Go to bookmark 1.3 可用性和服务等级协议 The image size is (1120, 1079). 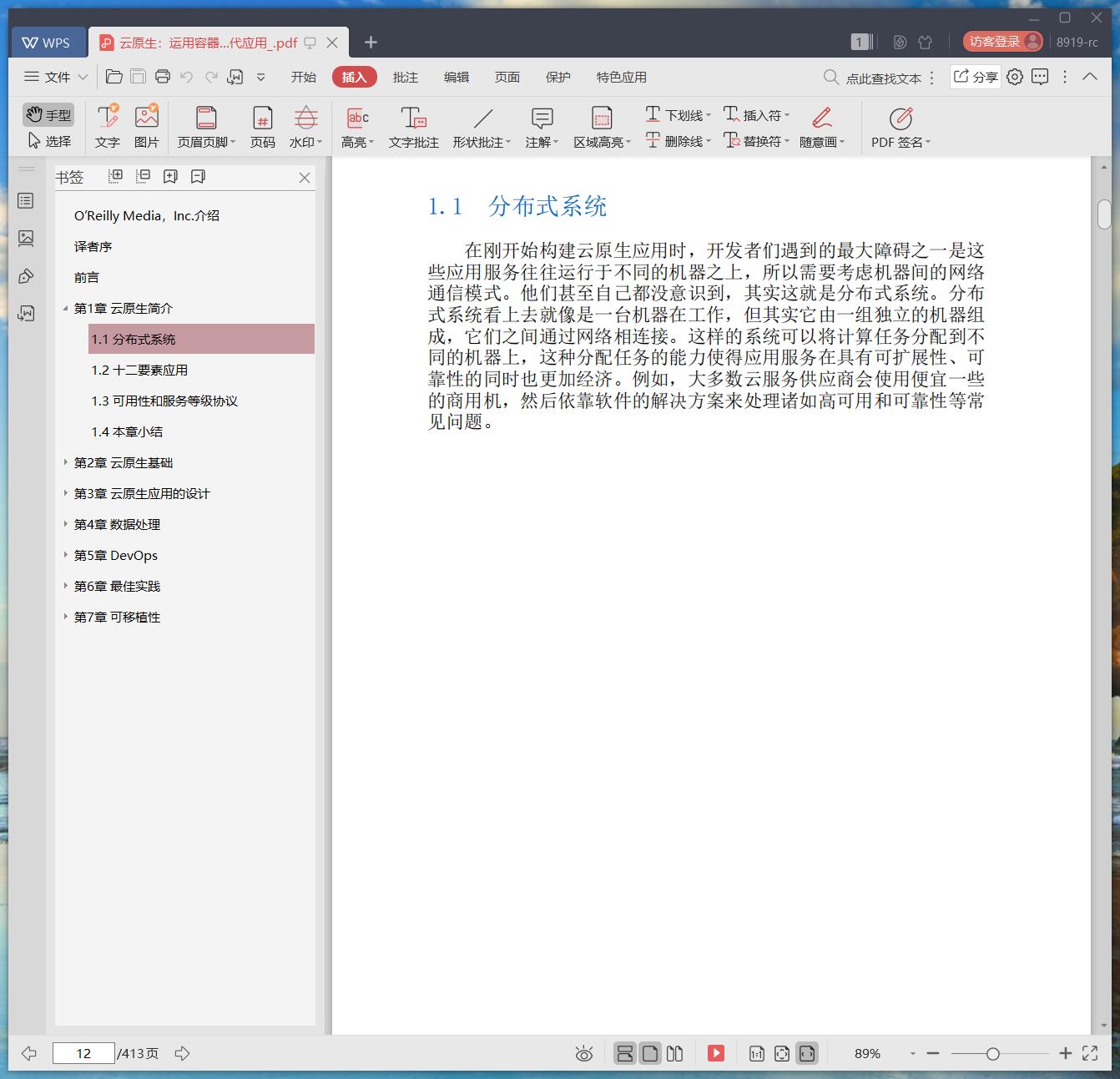(164, 401)
